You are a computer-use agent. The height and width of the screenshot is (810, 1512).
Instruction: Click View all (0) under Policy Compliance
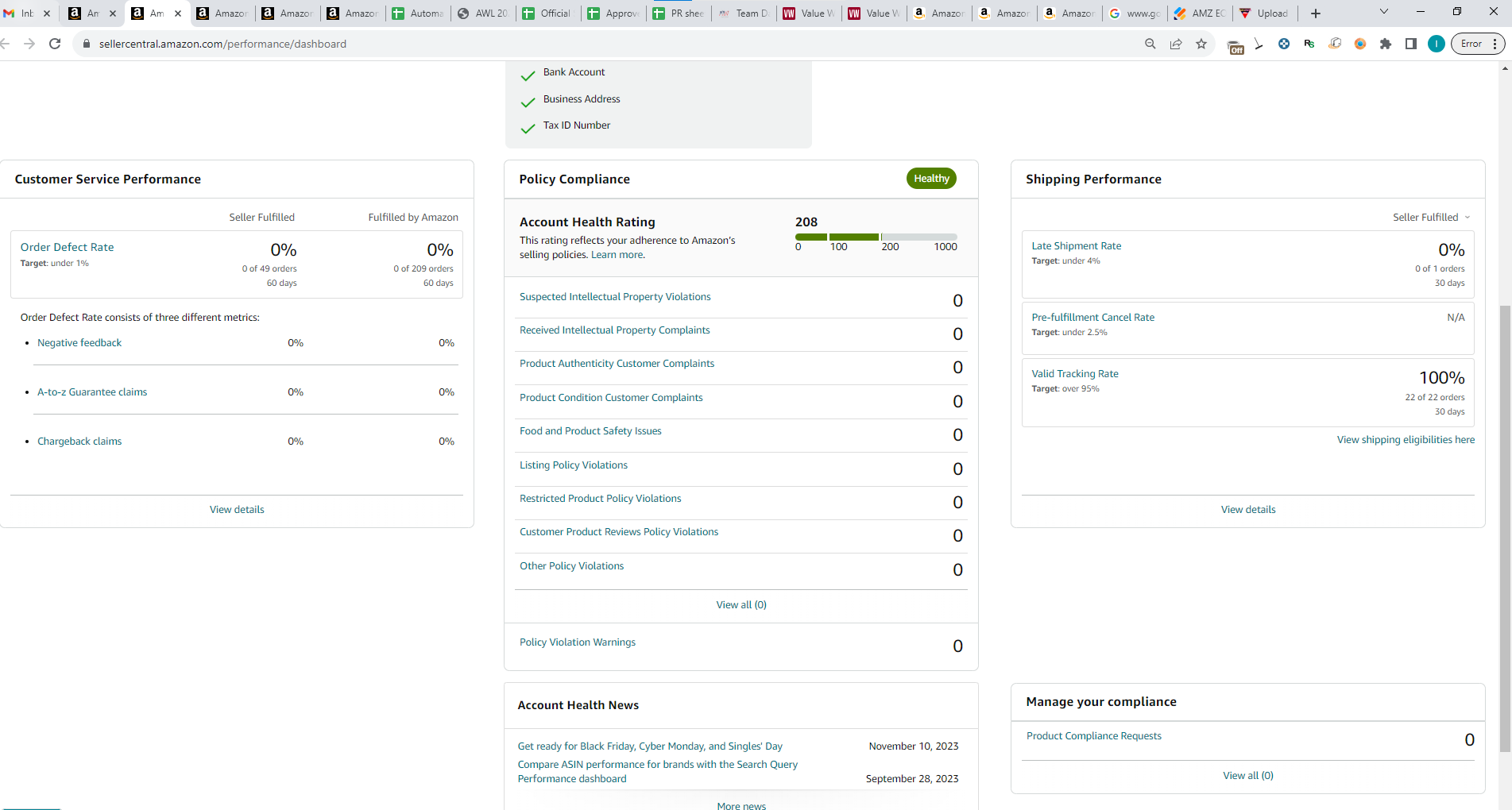741,605
